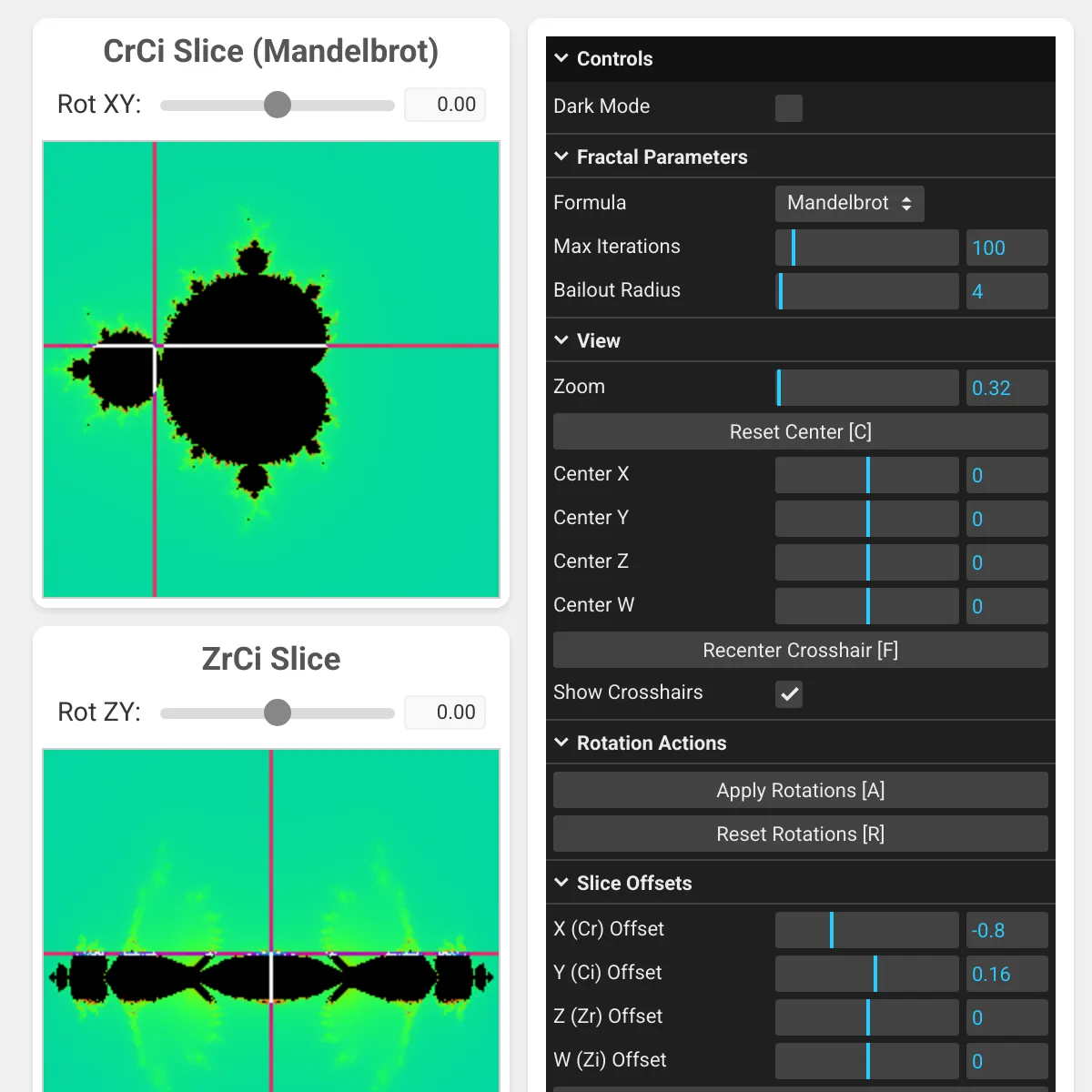Image resolution: width=1092 pixels, height=1092 pixels.
Task: Click the "Dark Mode" label text
Action: (602, 106)
